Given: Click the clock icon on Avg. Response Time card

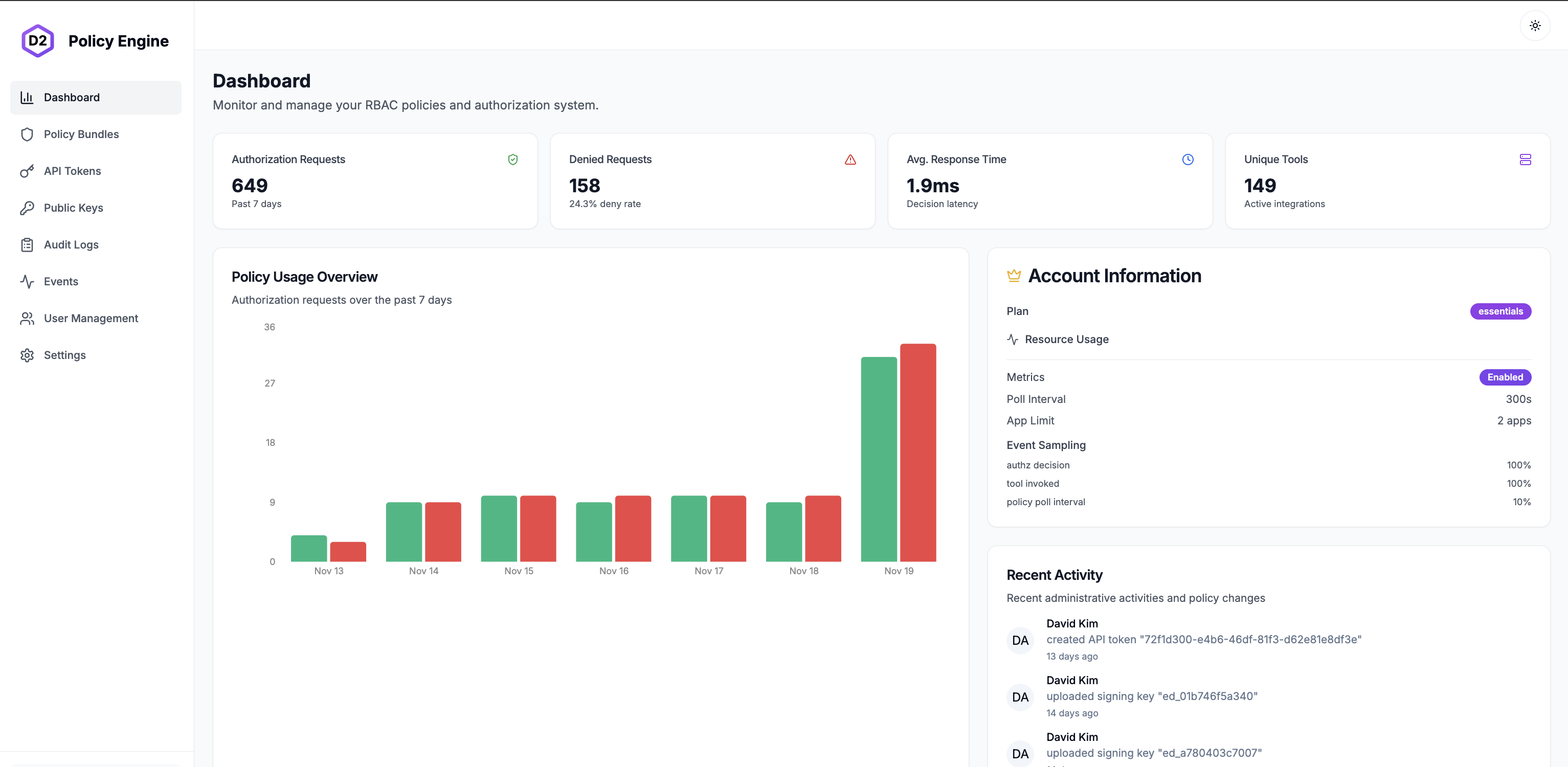Looking at the screenshot, I should click(1188, 160).
